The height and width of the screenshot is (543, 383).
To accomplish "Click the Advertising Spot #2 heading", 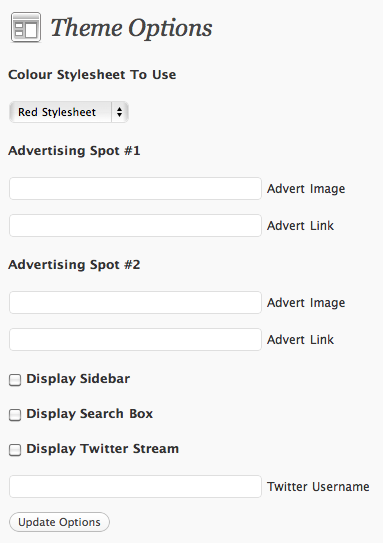I will [74, 265].
